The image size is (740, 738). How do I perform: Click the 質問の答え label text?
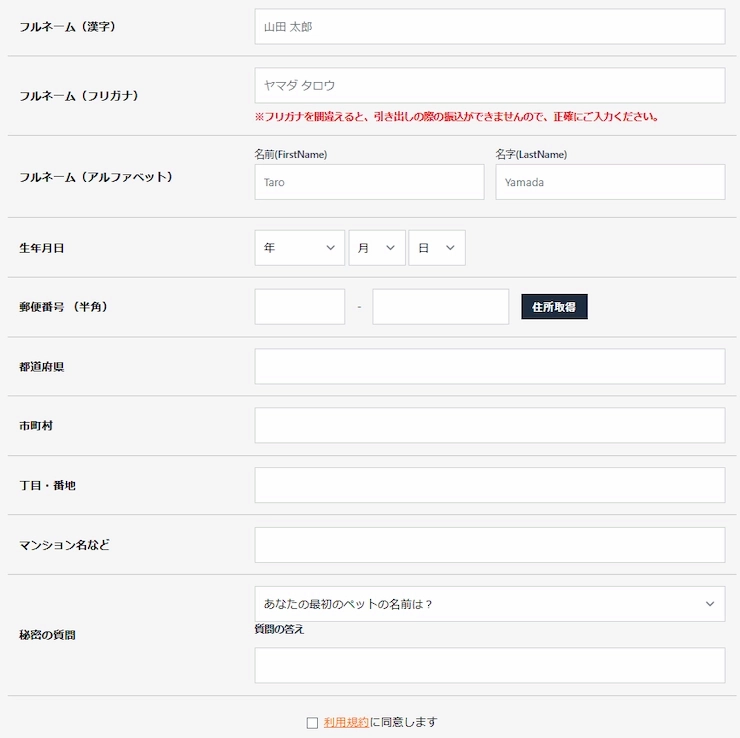[x=279, y=629]
